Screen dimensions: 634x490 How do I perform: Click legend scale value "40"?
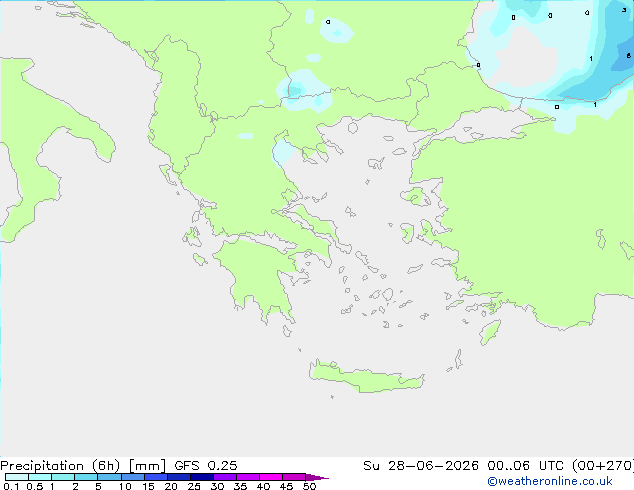(x=263, y=486)
